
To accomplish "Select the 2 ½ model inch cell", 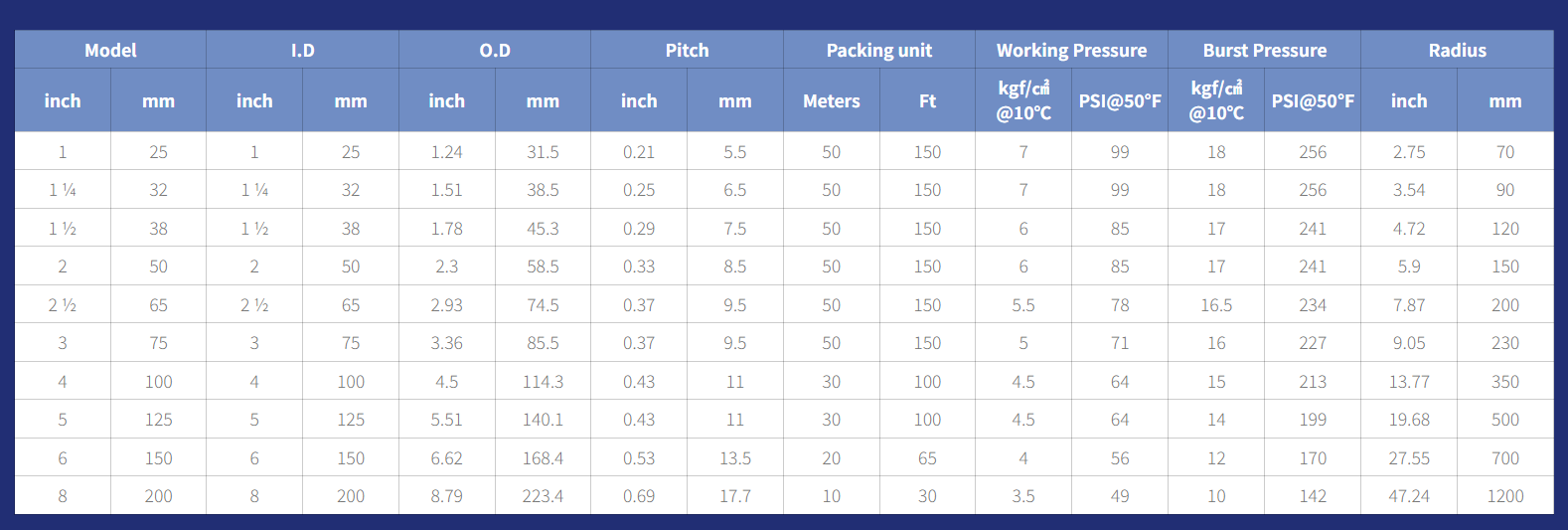I will pyautogui.click(x=63, y=305).
